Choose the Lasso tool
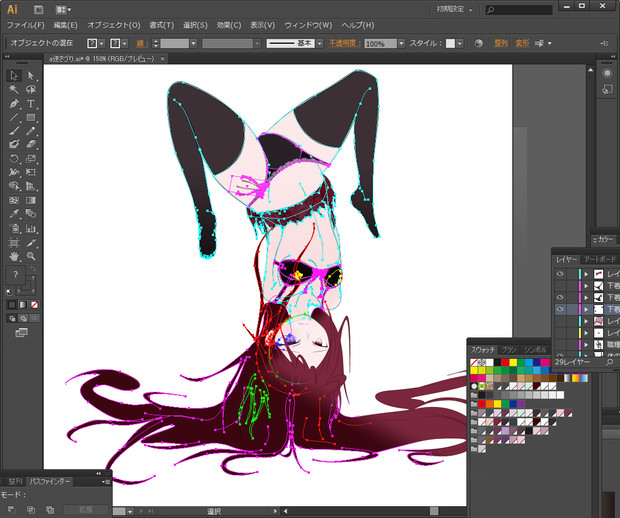Image resolution: width=620 pixels, height=518 pixels. coord(31,89)
